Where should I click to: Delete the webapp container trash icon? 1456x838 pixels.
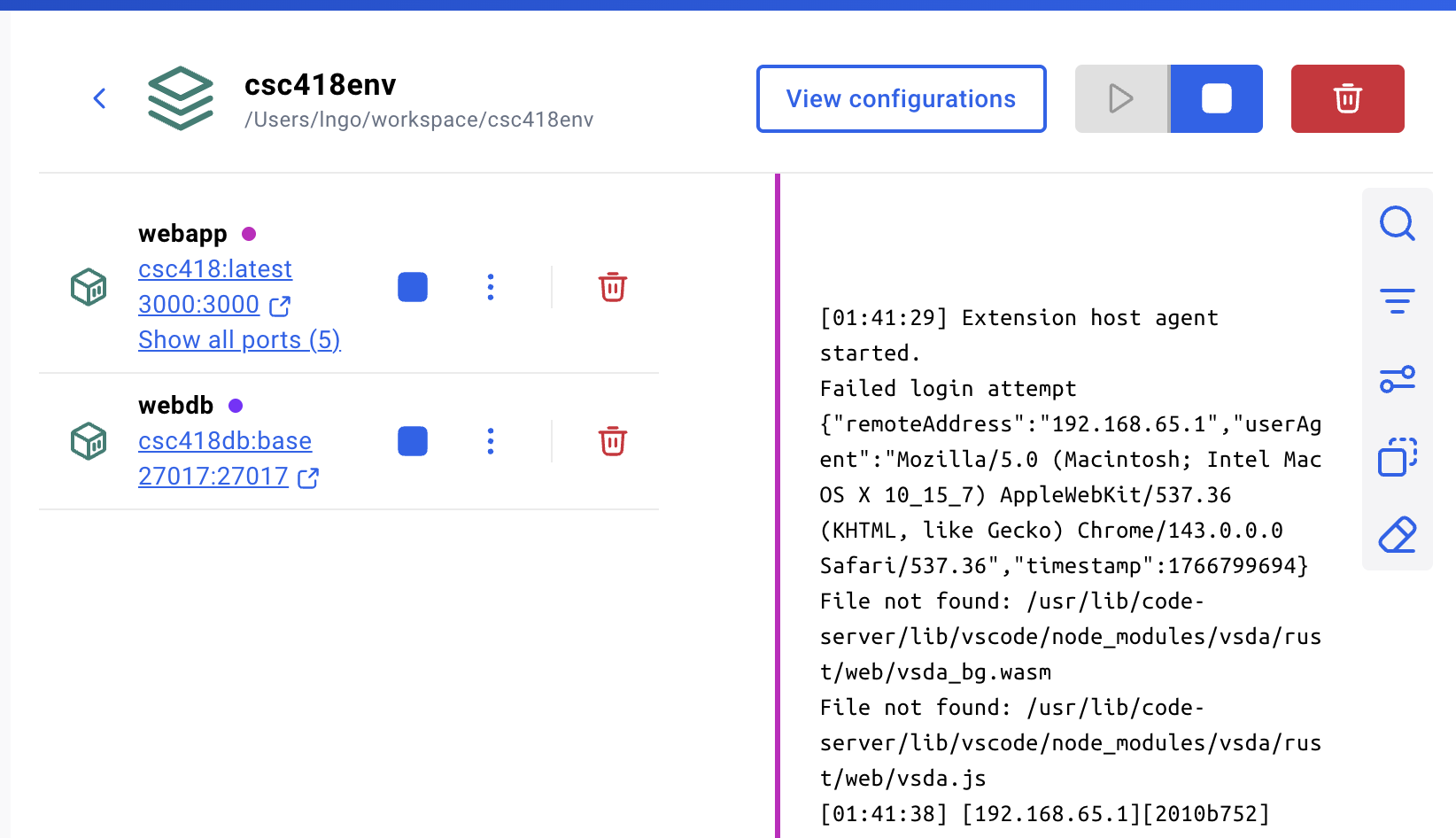[613, 287]
